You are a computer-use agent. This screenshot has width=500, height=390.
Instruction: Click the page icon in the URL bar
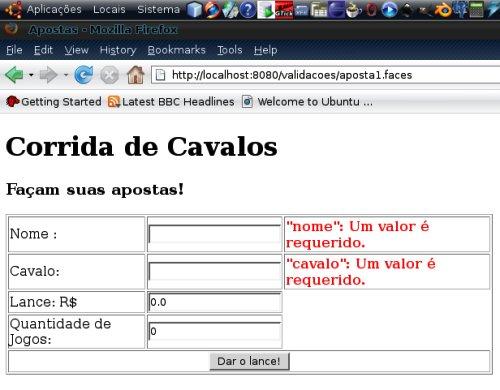pyautogui.click(x=160, y=75)
